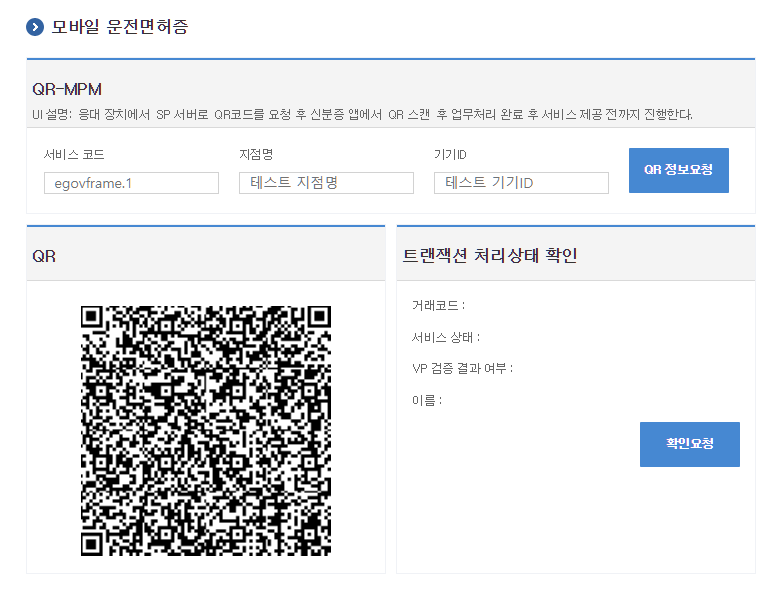This screenshot has height=597, width=780.
Task: Click the 거래코드 field label
Action: coord(438,305)
